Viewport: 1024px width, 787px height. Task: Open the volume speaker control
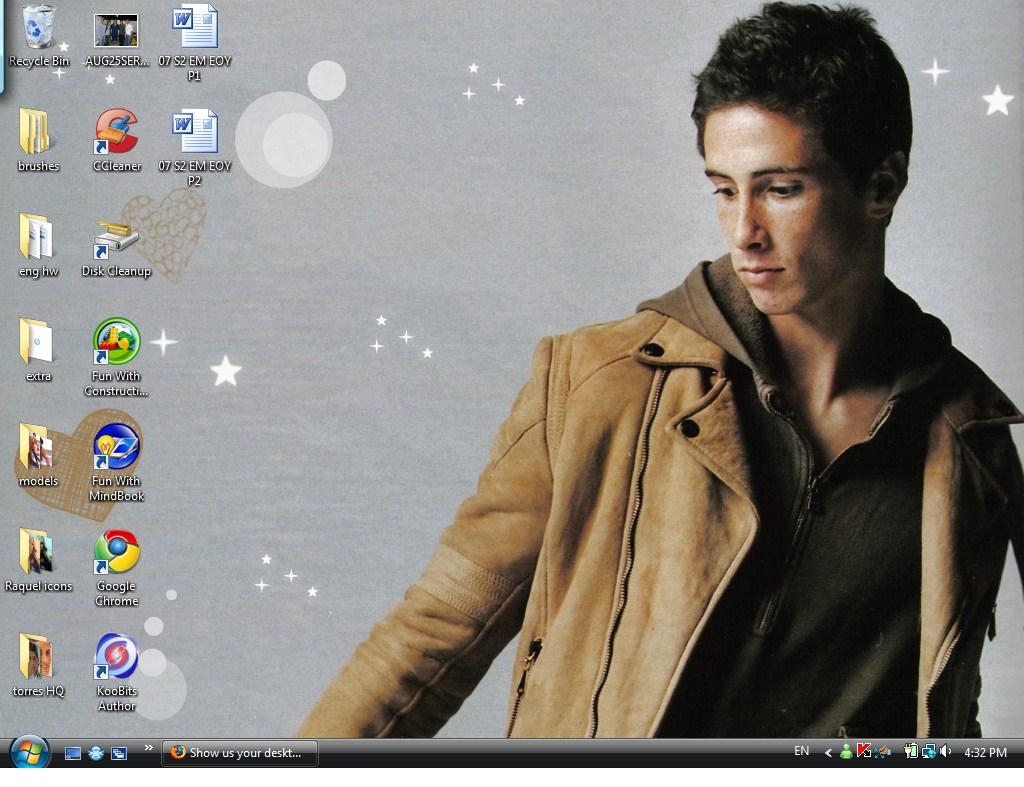[946, 752]
